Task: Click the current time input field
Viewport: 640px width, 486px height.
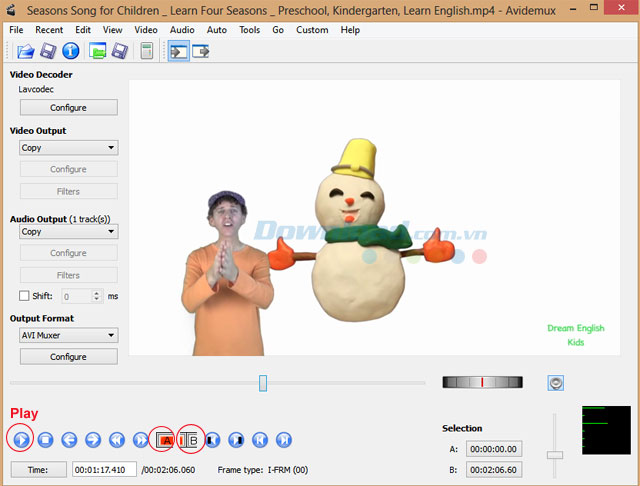Action: click(x=104, y=469)
